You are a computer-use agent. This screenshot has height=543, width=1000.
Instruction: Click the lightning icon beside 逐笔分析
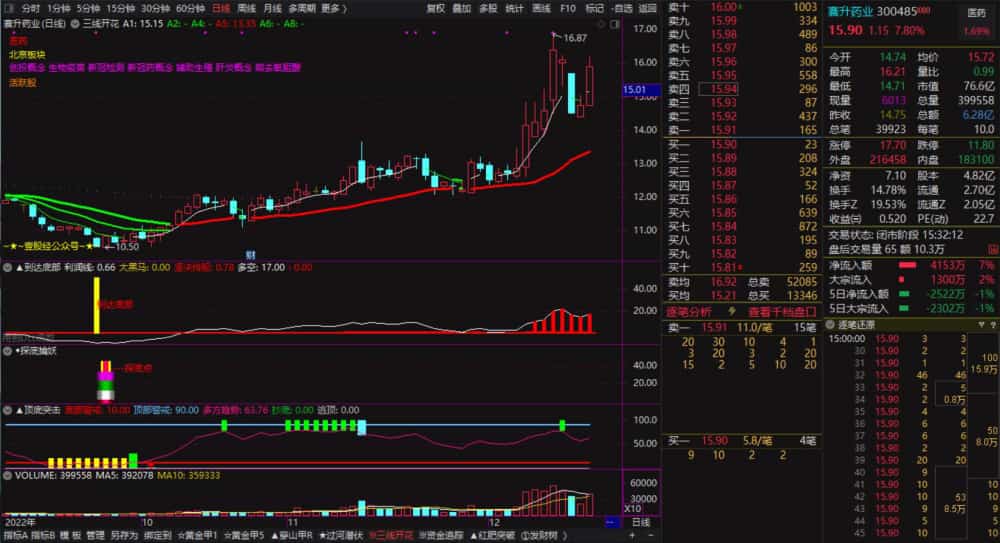pyautogui.click(x=732, y=311)
